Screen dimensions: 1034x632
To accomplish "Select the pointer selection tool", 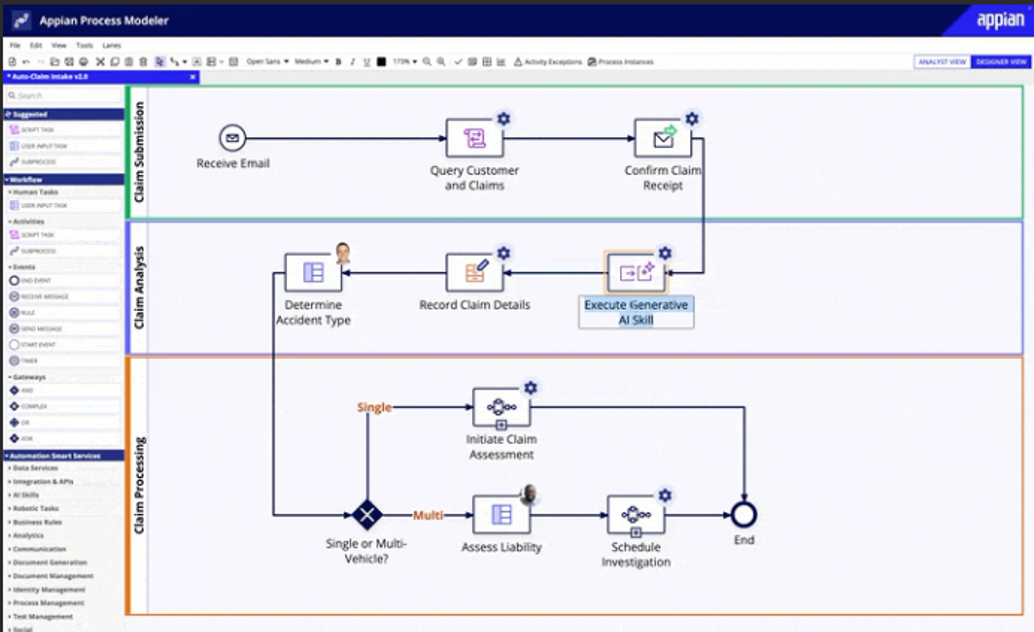I will pos(160,61).
